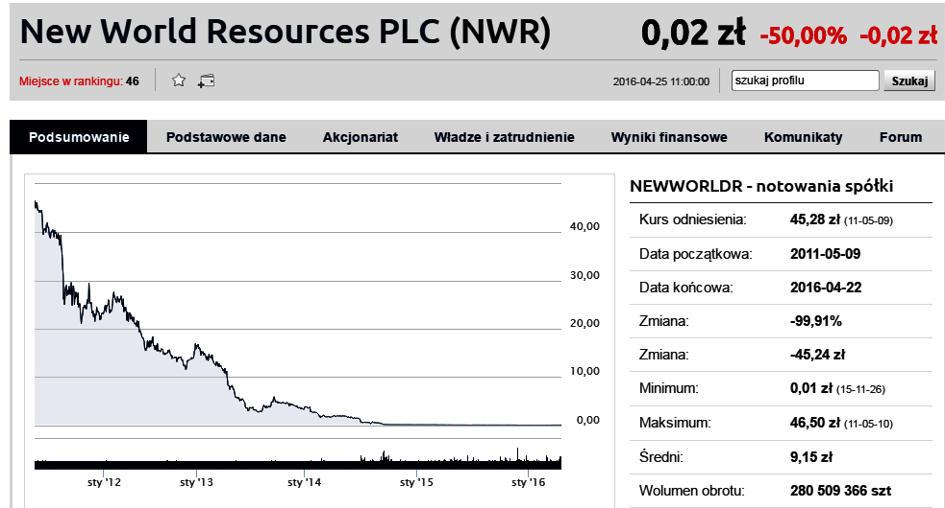
Task: Switch to Podstawowe dane tab
Action: click(x=226, y=137)
